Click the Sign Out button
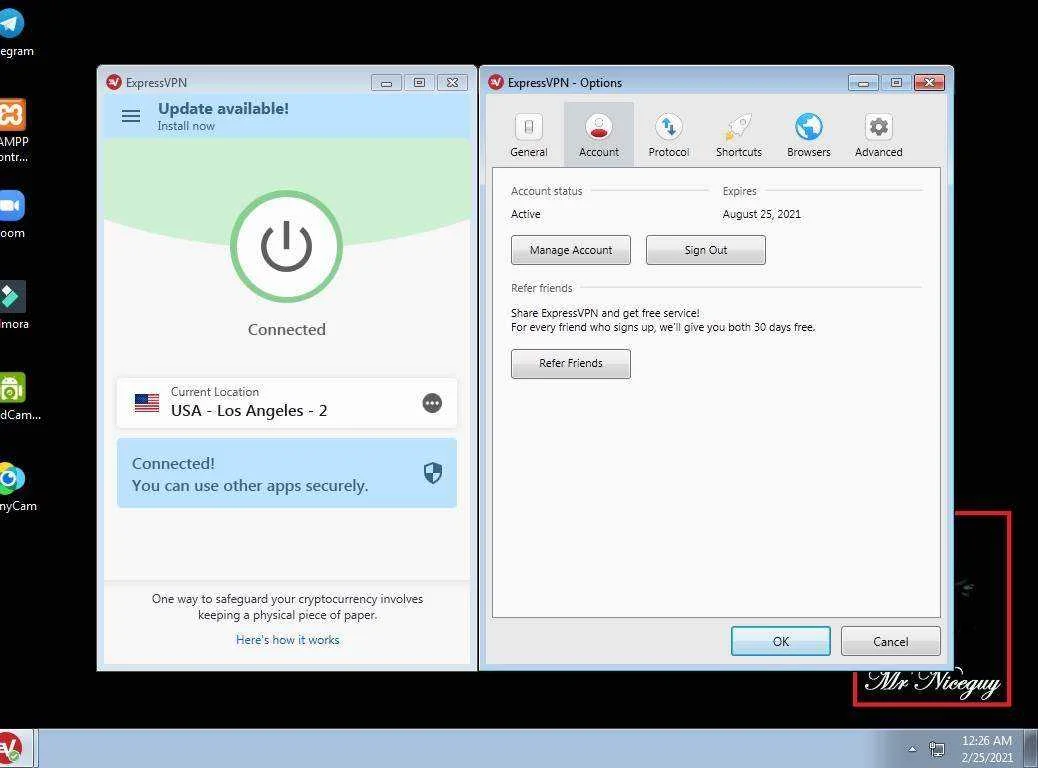 706,250
